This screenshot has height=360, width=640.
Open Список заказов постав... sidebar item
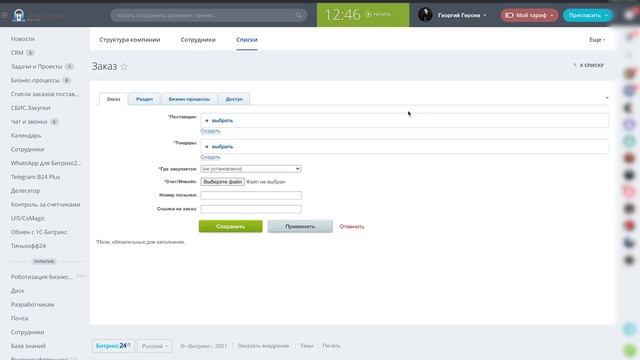pyautogui.click(x=45, y=94)
